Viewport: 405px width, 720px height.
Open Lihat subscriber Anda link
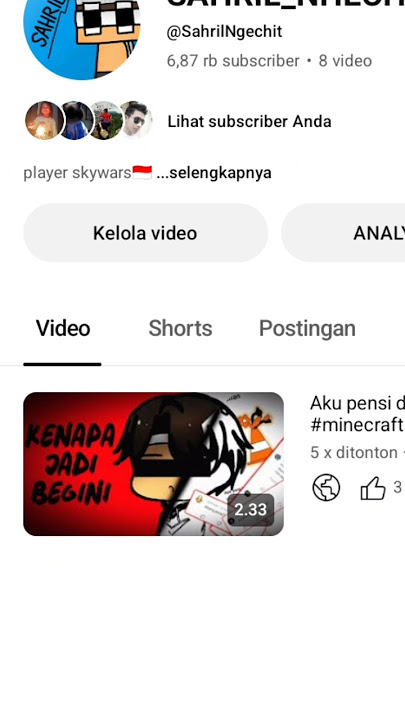(249, 122)
